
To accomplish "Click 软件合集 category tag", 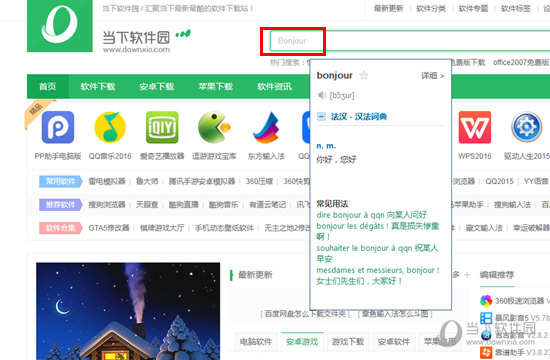I will click(x=61, y=228).
